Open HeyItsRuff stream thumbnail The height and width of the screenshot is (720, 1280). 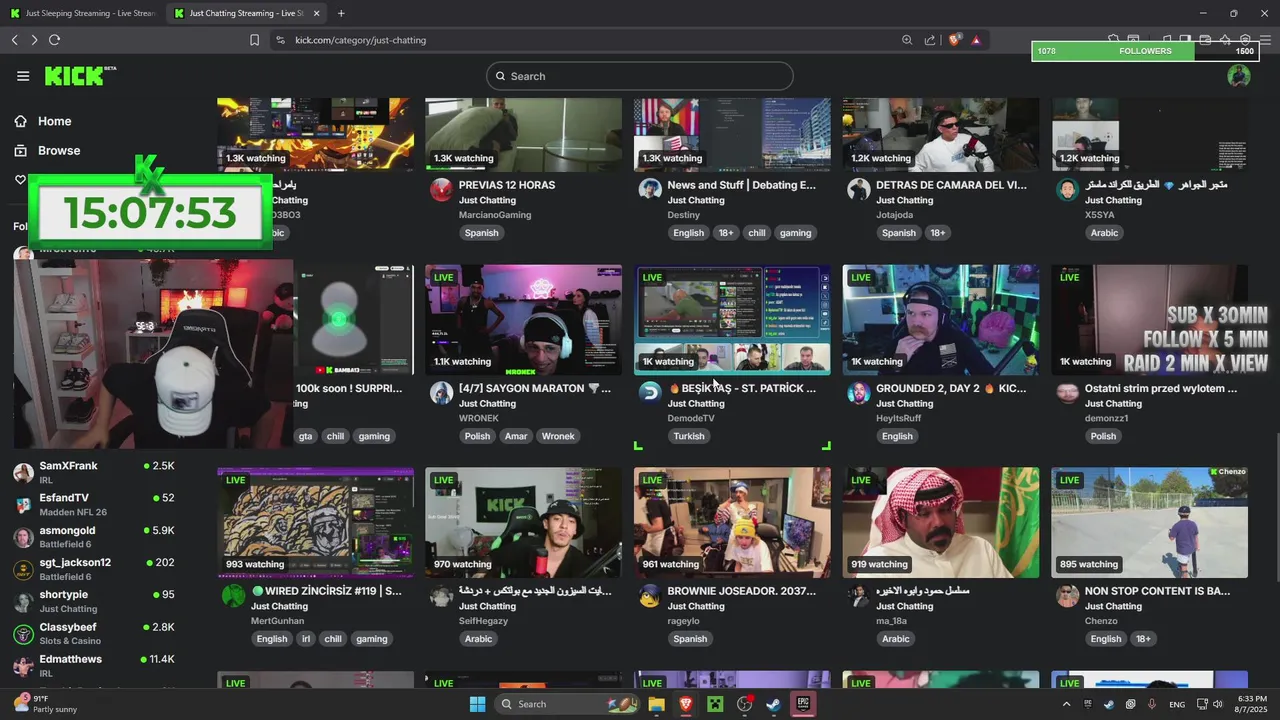point(940,320)
